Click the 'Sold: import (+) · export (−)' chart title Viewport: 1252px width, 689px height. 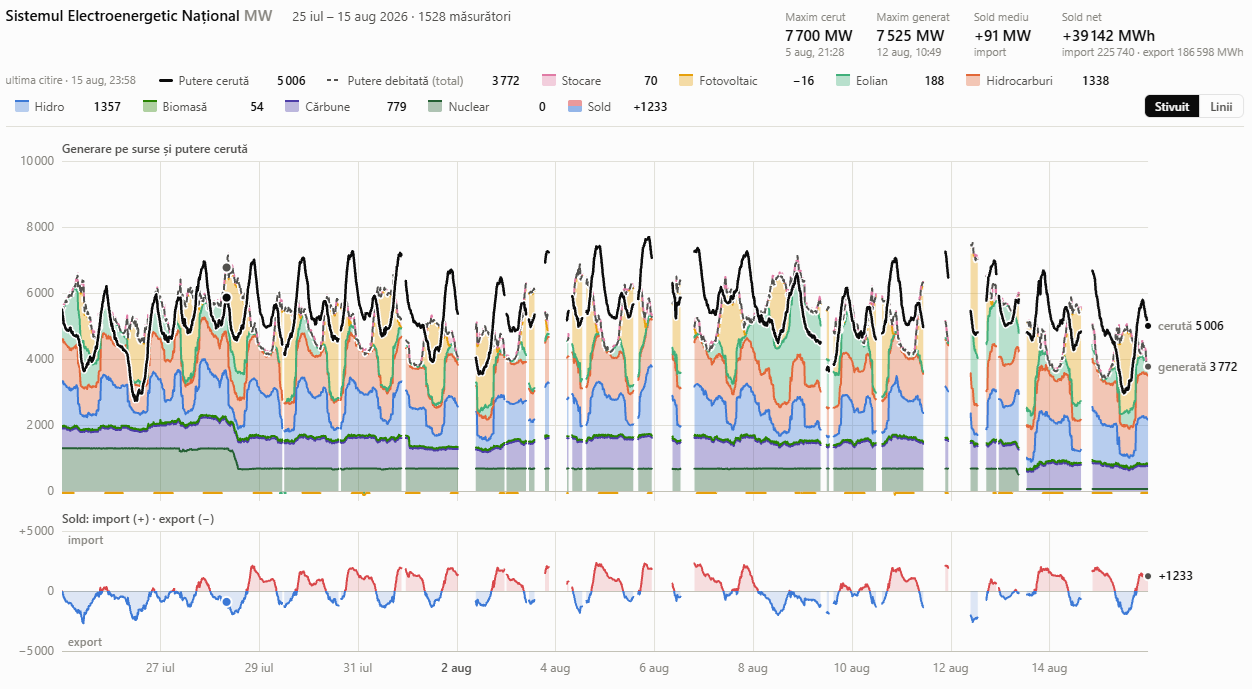coord(138,519)
